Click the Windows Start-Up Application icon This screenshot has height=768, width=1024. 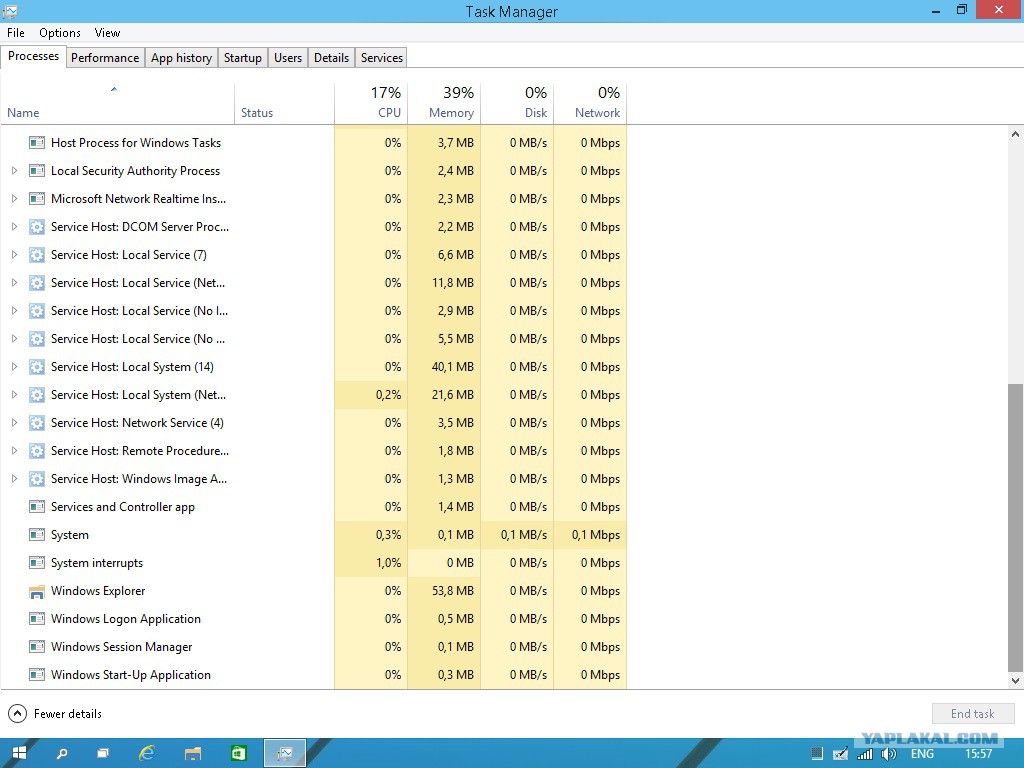click(37, 675)
